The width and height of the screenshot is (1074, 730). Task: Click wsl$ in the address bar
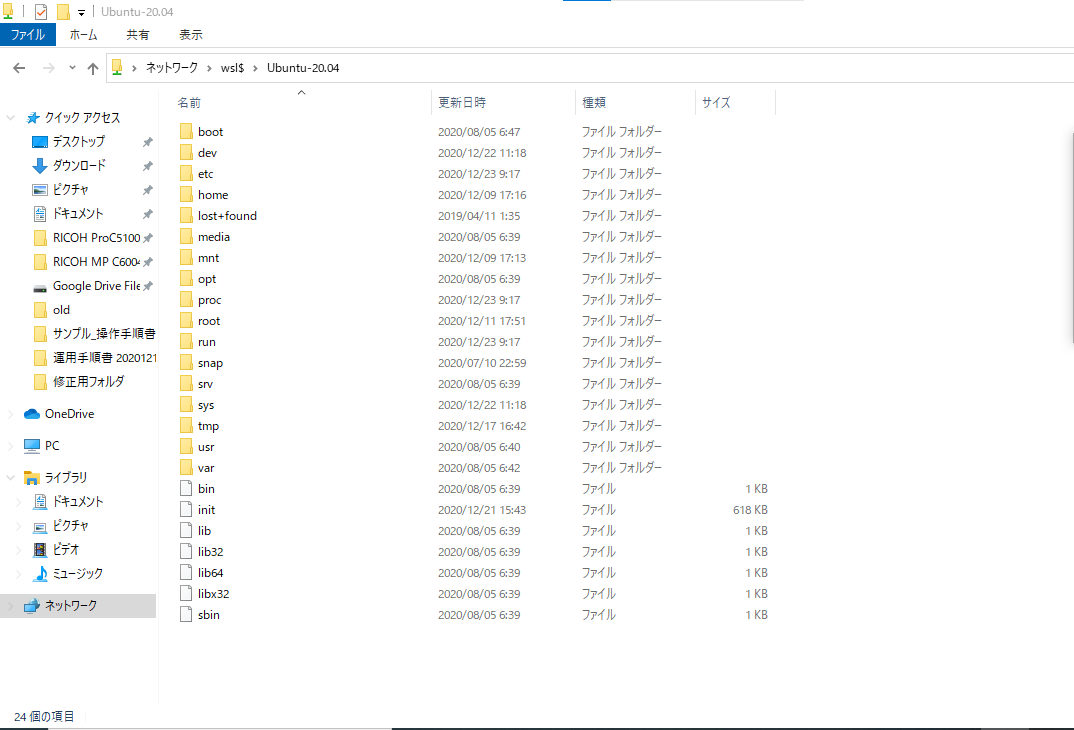point(232,68)
